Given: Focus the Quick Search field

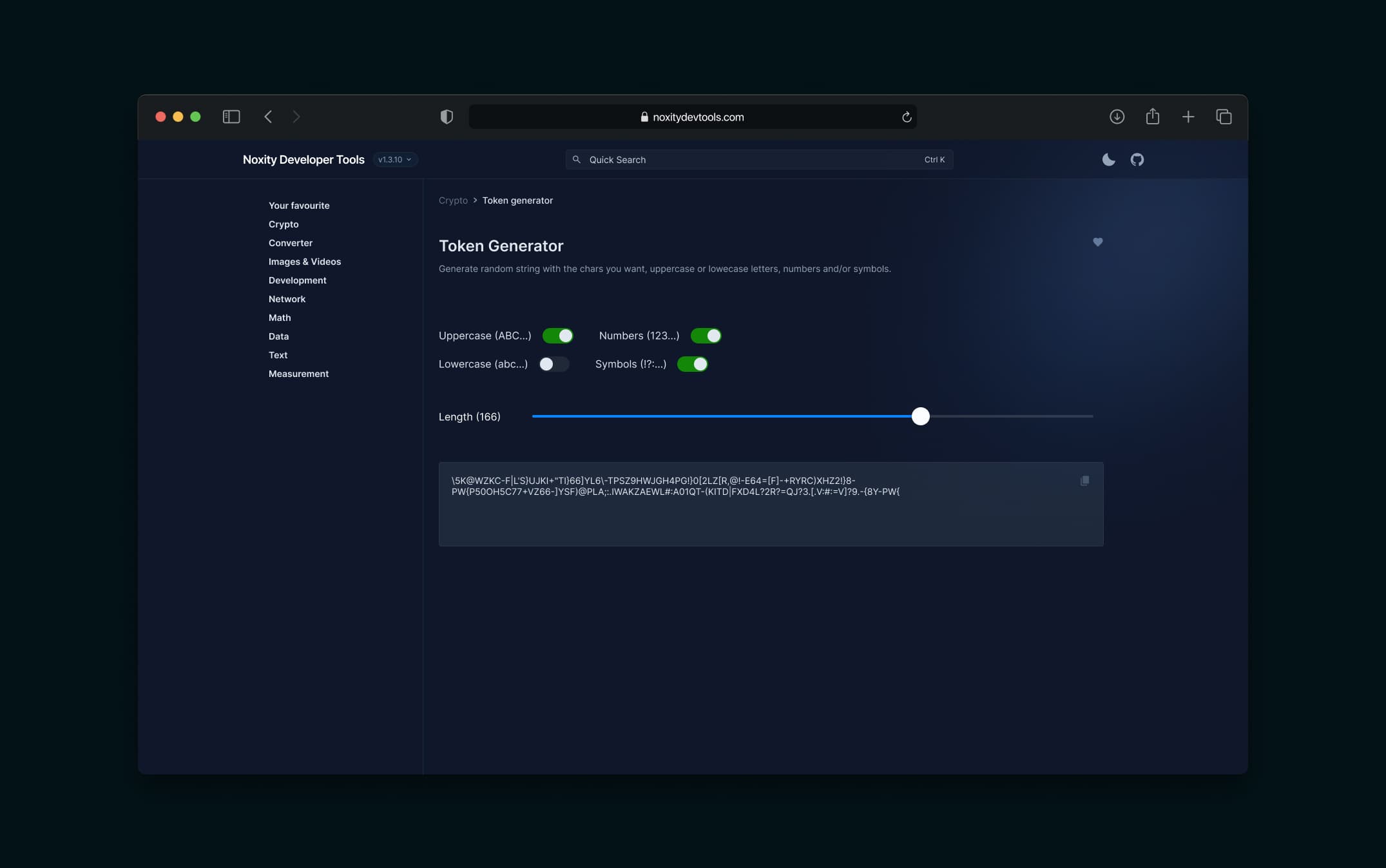Looking at the screenshot, I should coord(759,159).
